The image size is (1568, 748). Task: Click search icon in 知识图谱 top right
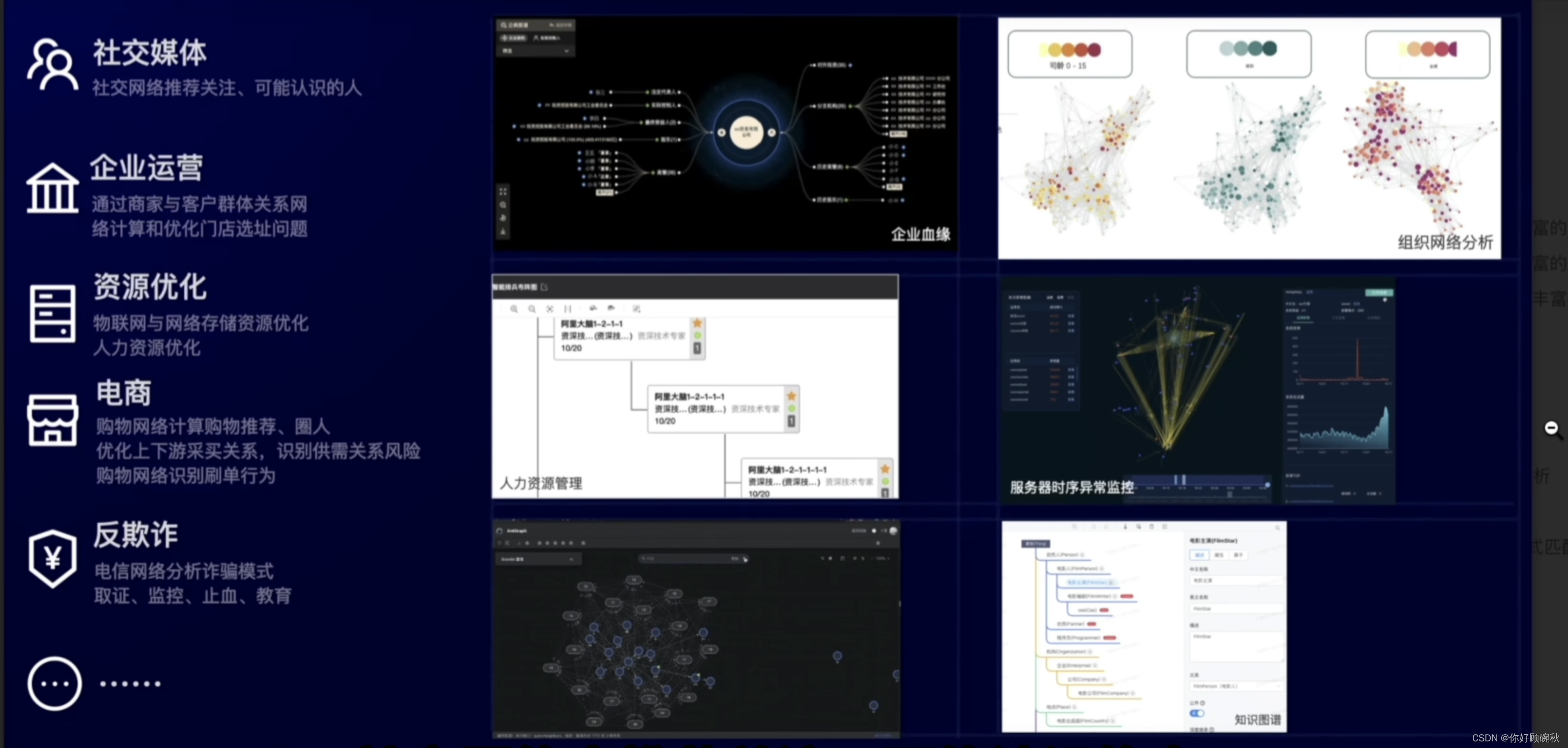(x=1277, y=527)
